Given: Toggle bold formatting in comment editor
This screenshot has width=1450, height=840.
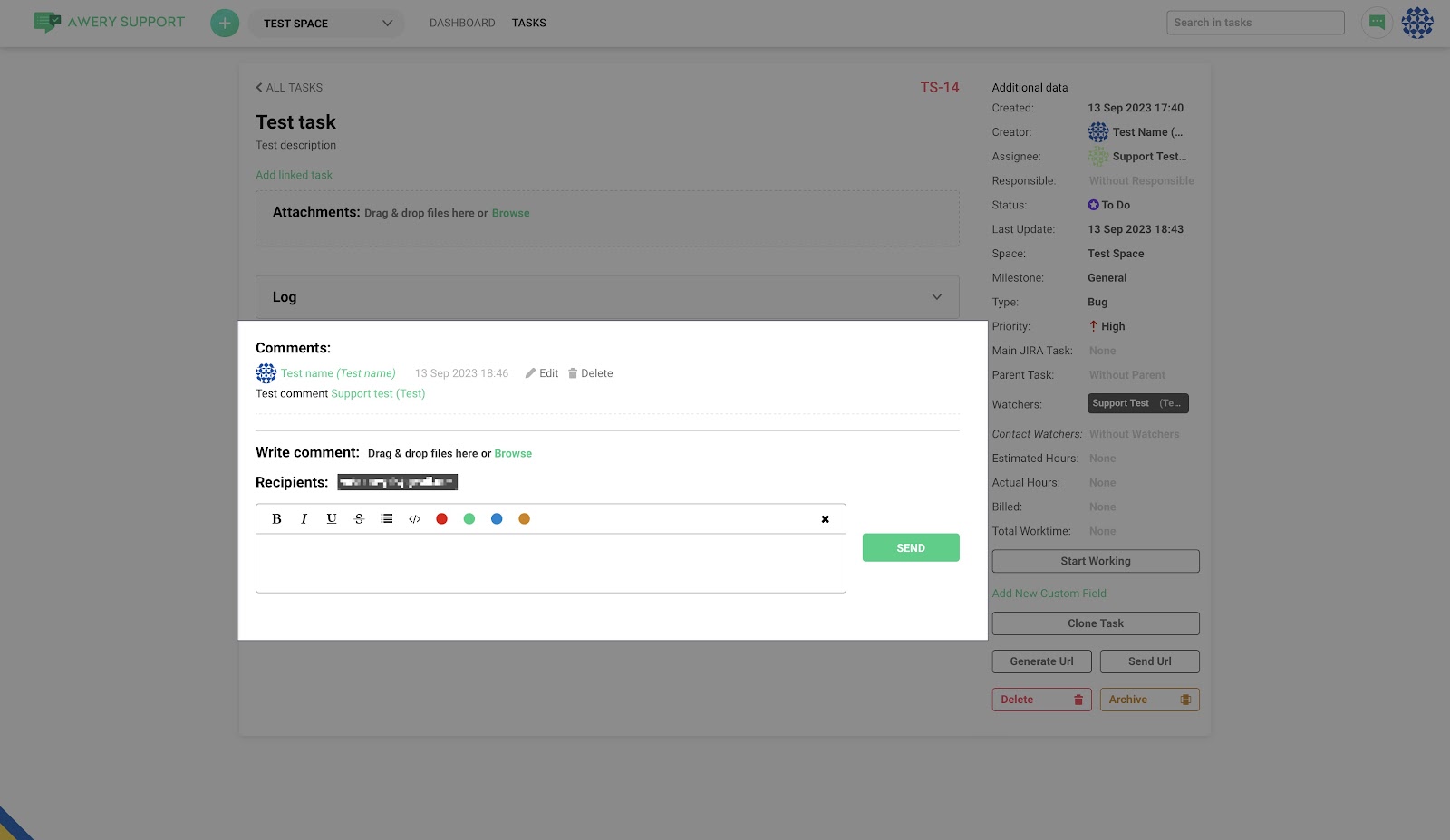Looking at the screenshot, I should 276,519.
